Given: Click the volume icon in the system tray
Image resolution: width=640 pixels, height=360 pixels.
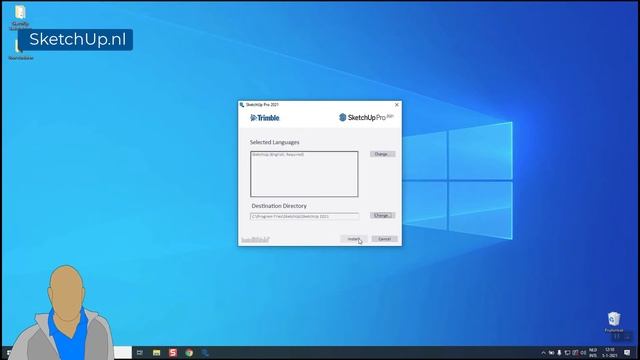Looking at the screenshot, I should [x=583, y=353].
